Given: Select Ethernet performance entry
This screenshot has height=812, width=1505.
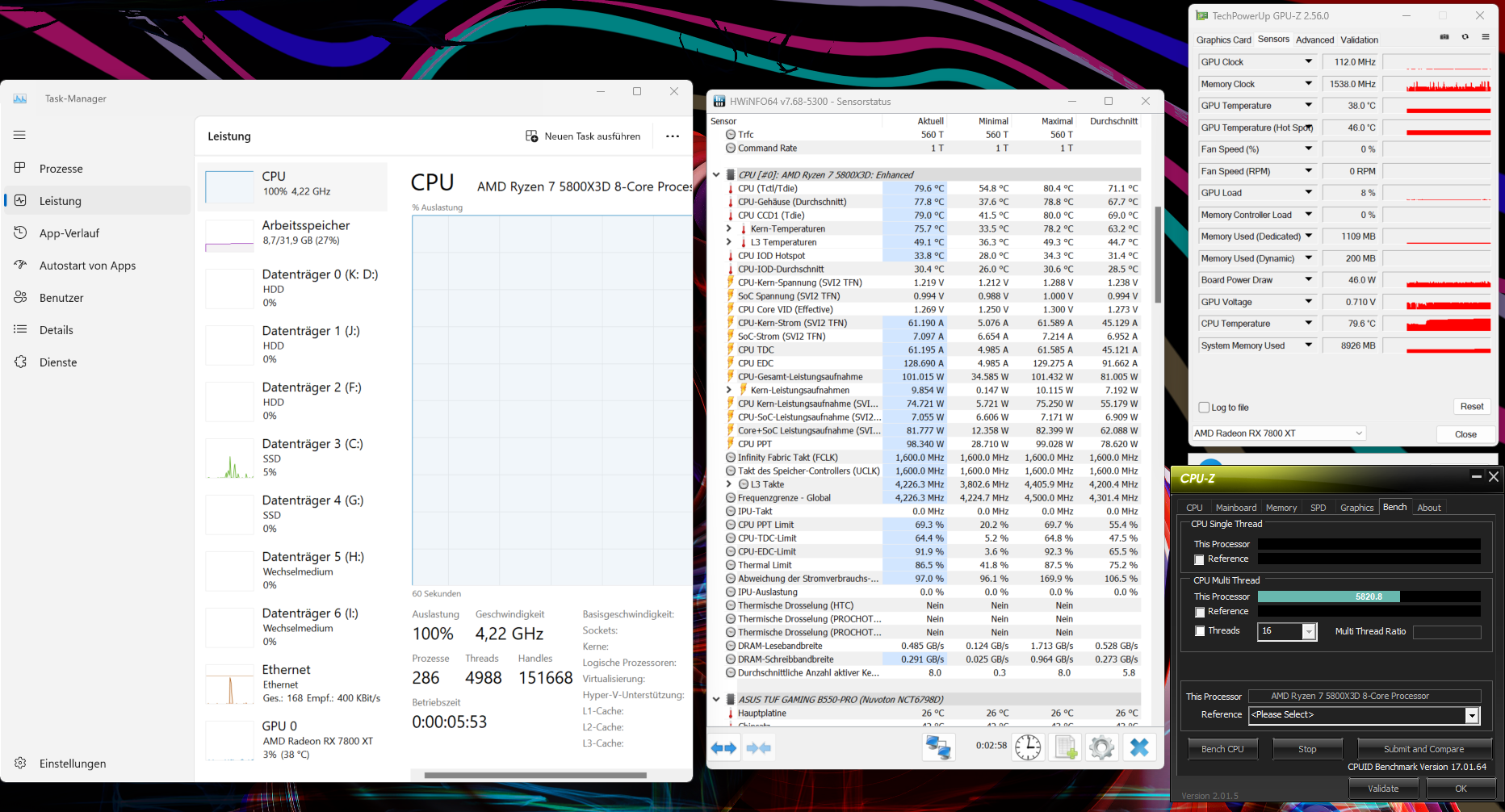Looking at the screenshot, I should [293, 684].
